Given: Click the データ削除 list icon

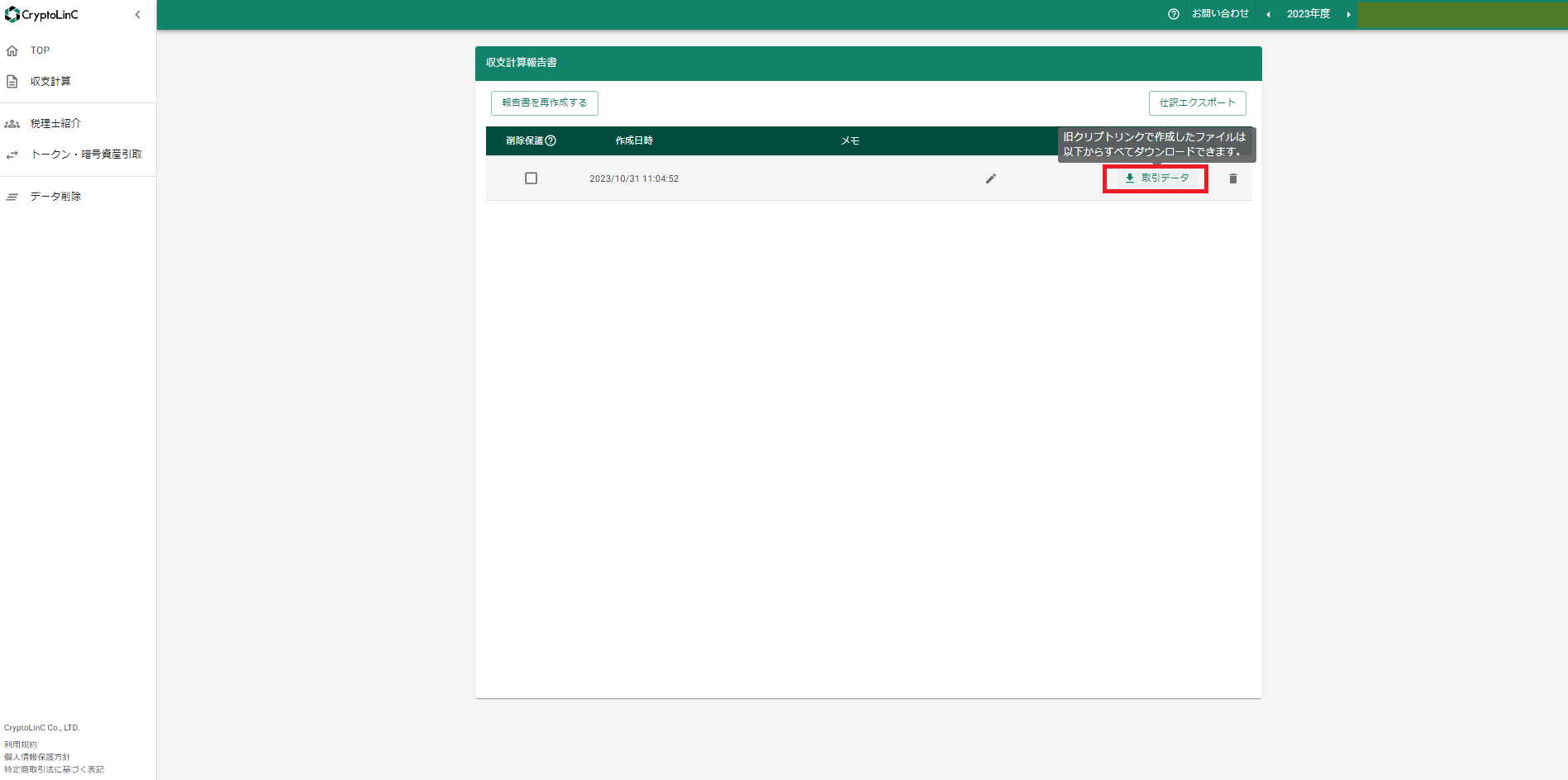Looking at the screenshot, I should (x=12, y=197).
